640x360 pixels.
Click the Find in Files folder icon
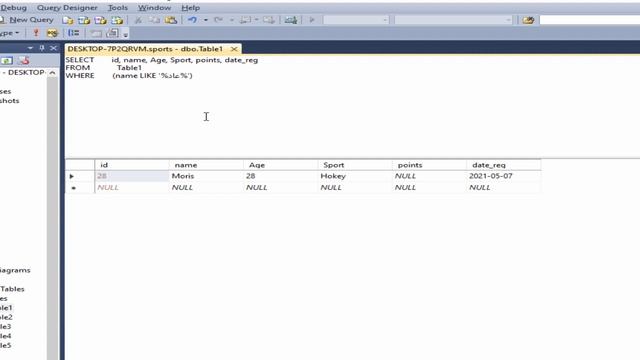click(528, 20)
